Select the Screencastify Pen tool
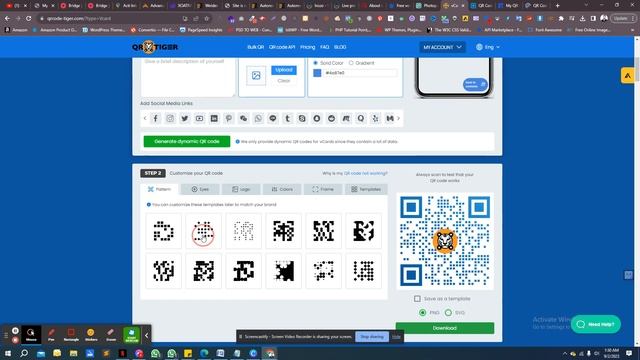This screenshot has height=360, width=640. point(51,334)
